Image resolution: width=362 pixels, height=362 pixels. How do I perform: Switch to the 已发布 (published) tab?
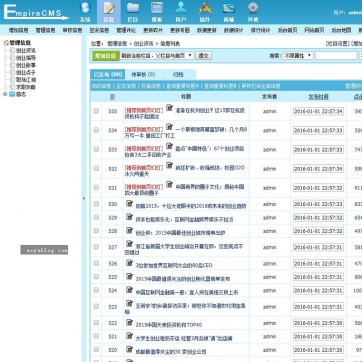(107, 74)
